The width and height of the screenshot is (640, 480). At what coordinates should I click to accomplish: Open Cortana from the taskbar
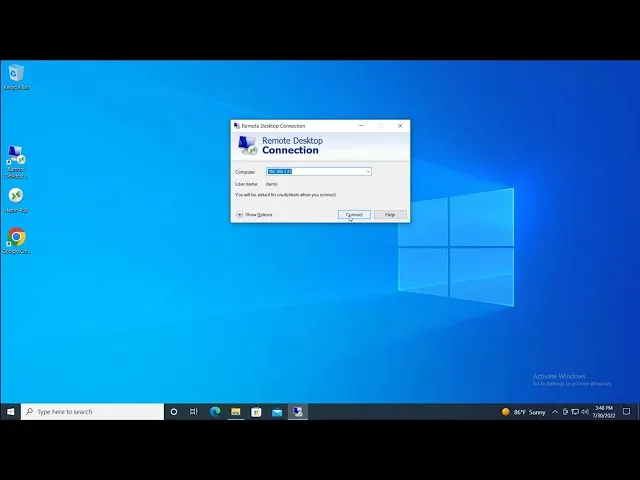tap(174, 411)
